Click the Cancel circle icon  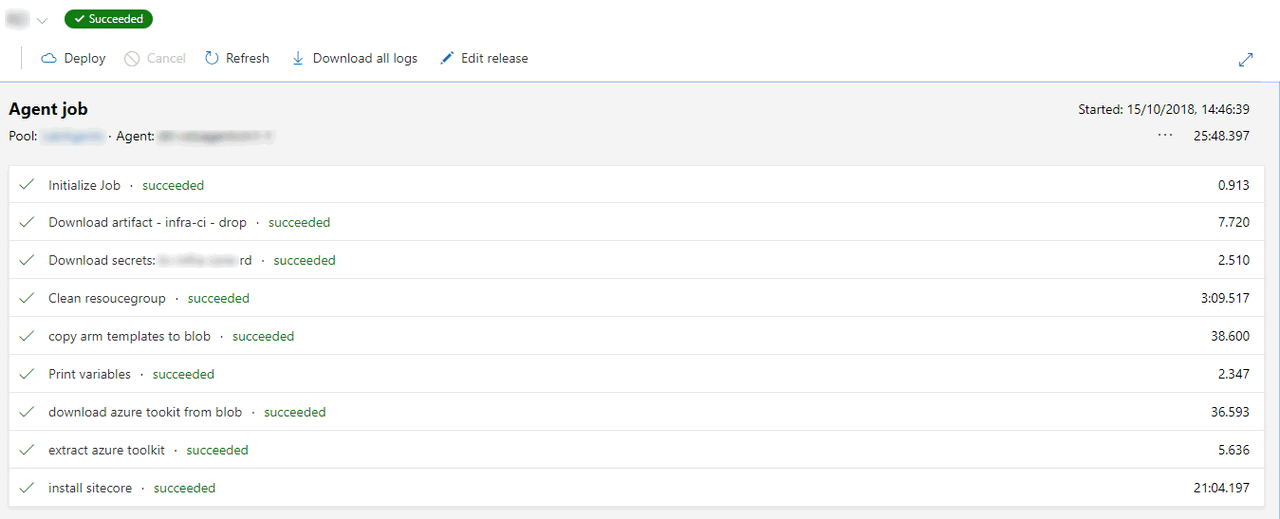click(x=132, y=59)
